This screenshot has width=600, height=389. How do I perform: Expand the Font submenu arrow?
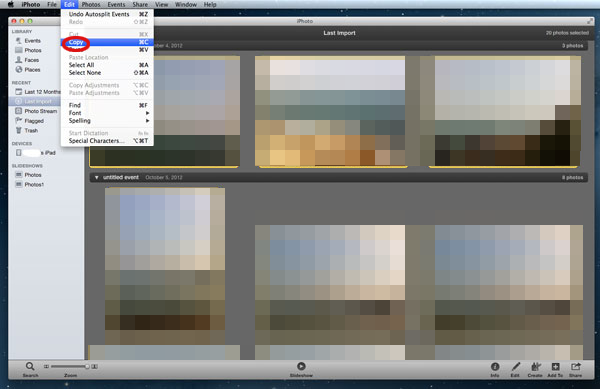click(x=147, y=113)
